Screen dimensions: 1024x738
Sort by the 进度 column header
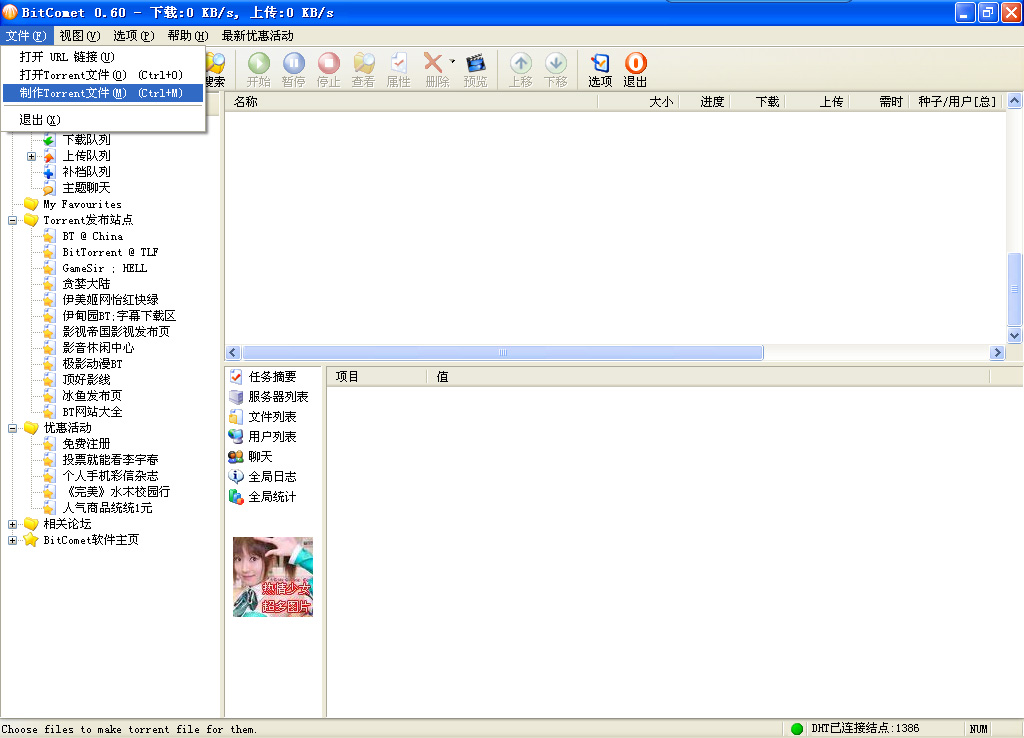(705, 102)
